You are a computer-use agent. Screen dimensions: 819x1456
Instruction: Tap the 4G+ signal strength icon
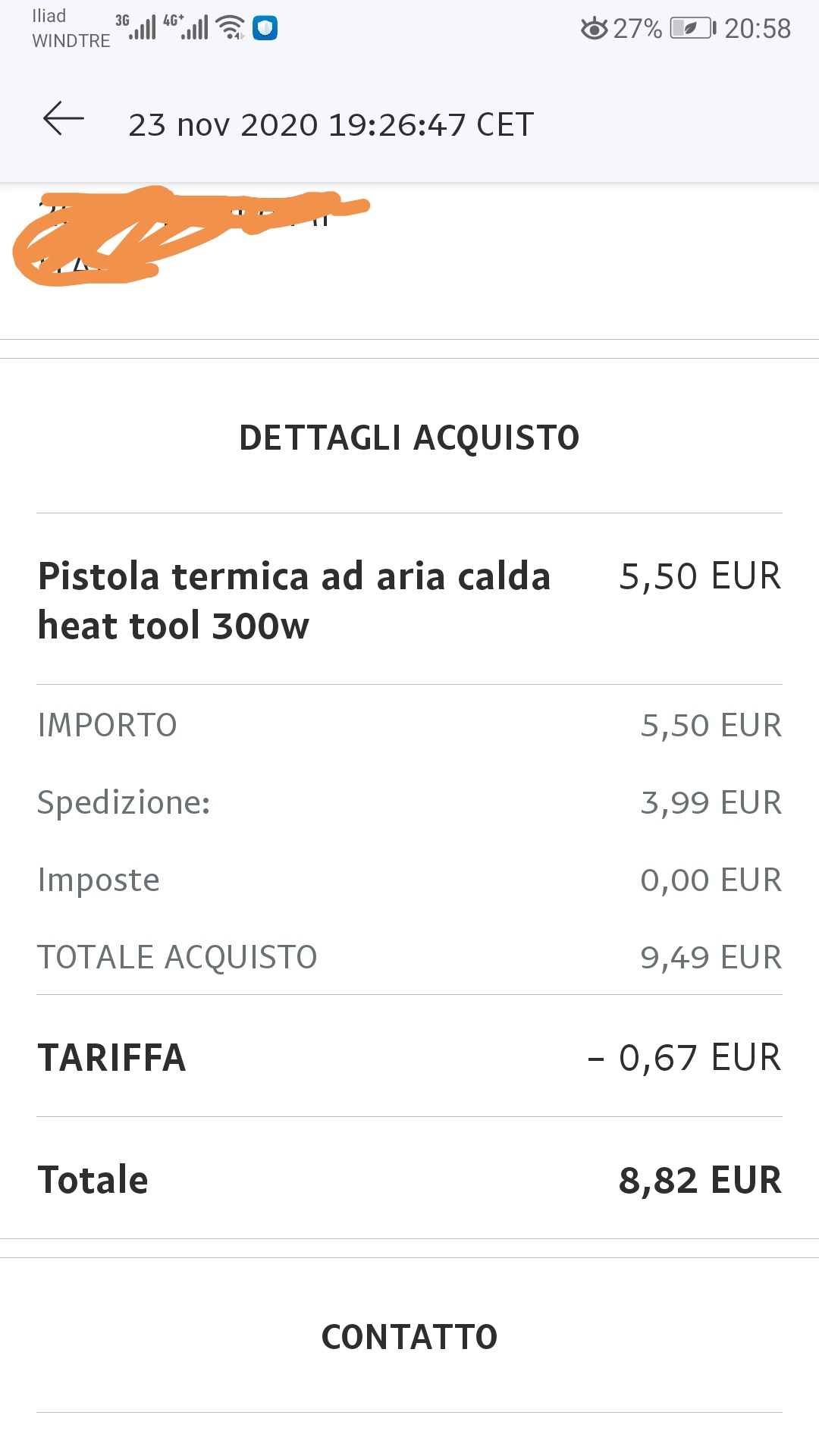coord(186,27)
